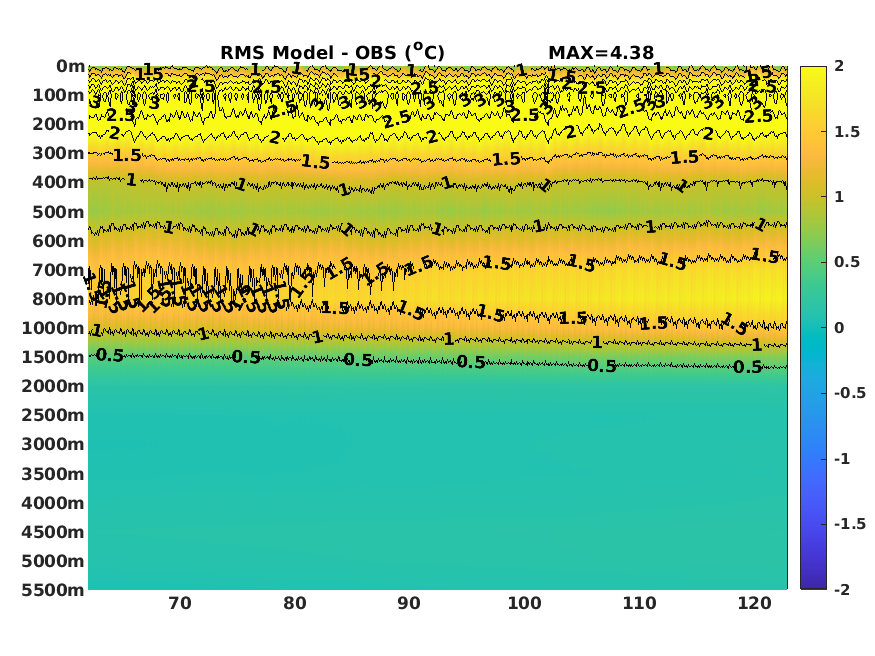This screenshot has width=875, height=656.
Task: Select the "5000m" depth axis label
Action: (x=53, y=561)
